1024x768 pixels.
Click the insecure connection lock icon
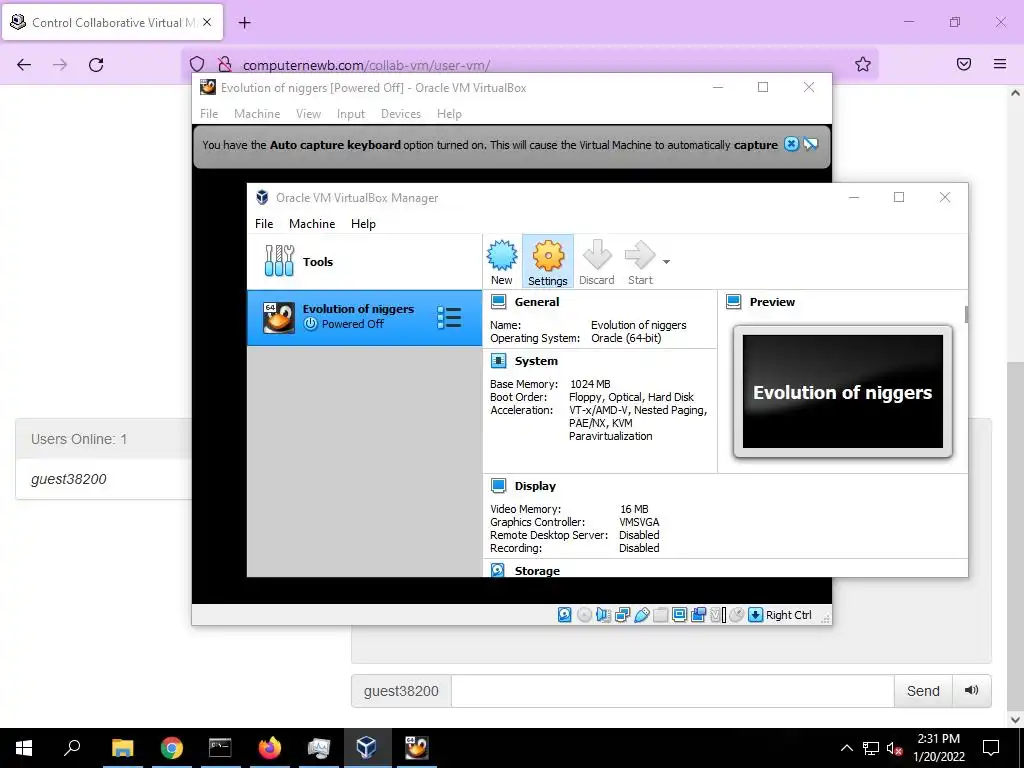(224, 64)
